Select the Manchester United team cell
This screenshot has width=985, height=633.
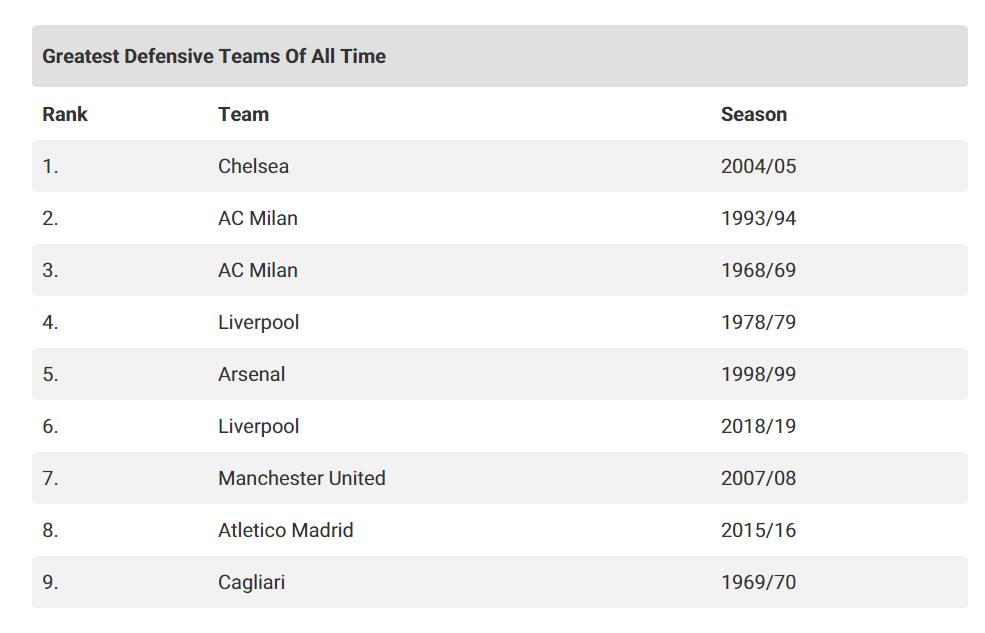(301, 478)
